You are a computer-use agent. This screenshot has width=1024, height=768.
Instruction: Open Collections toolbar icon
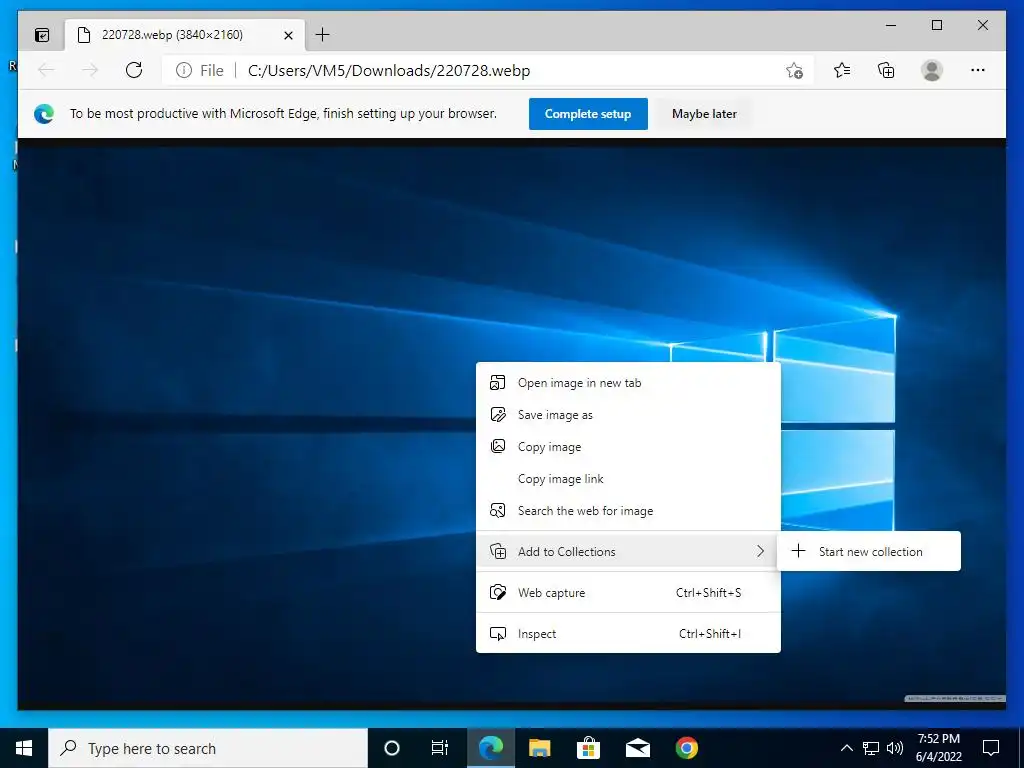point(886,70)
